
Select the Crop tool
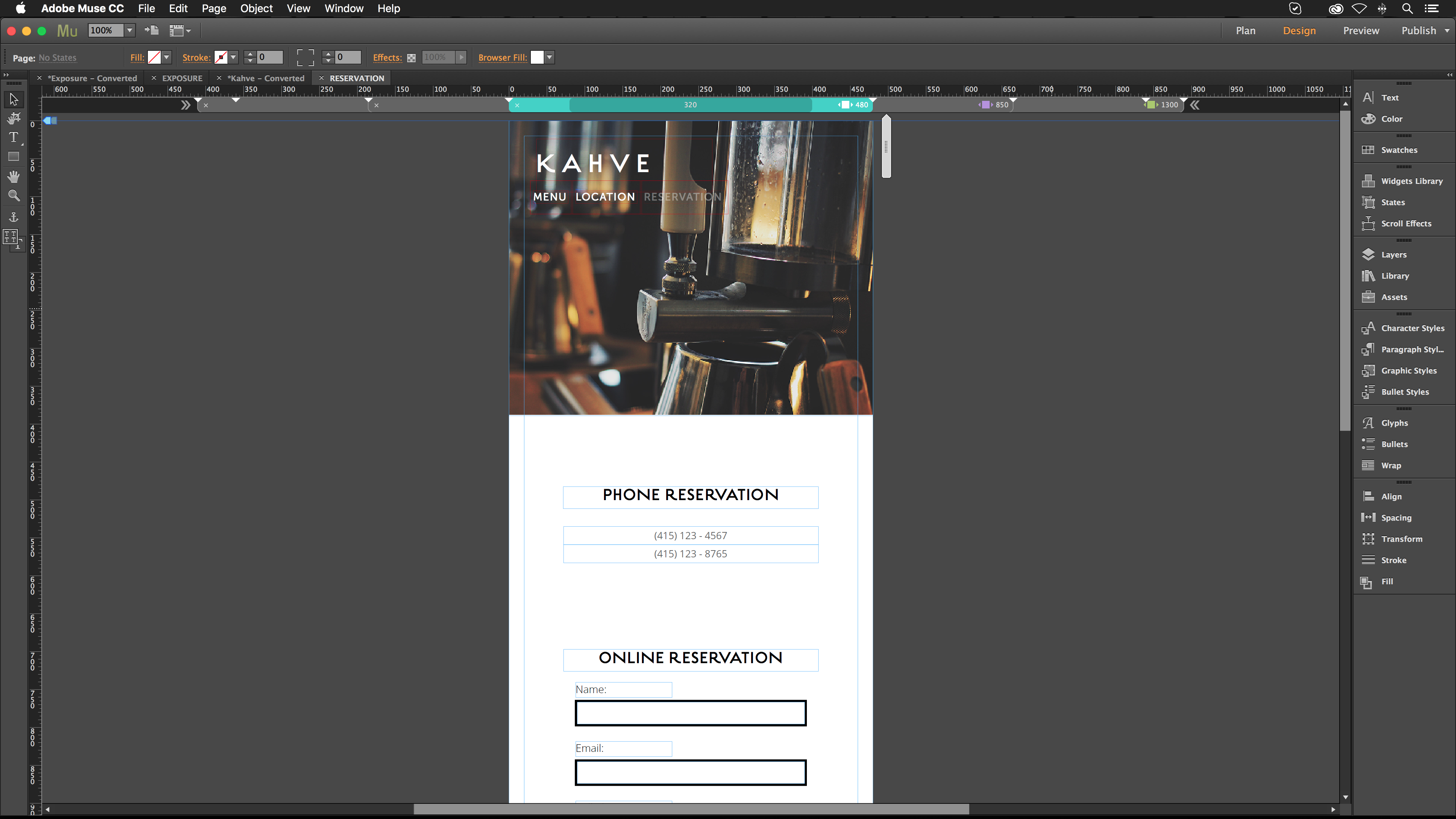pos(14,118)
